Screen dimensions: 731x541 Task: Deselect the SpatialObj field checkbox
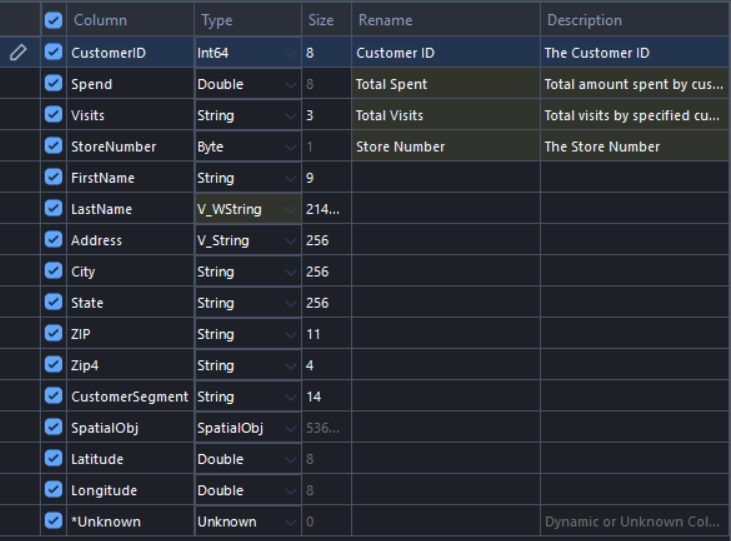pyautogui.click(x=54, y=427)
